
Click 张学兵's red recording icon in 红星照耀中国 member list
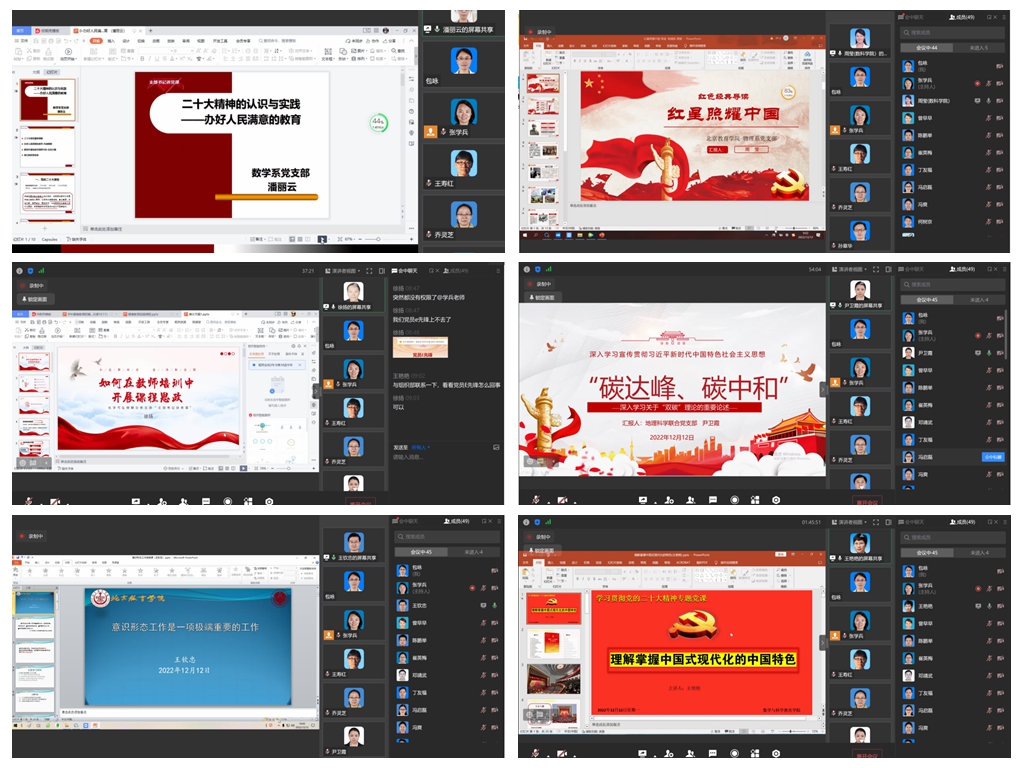pos(977,84)
